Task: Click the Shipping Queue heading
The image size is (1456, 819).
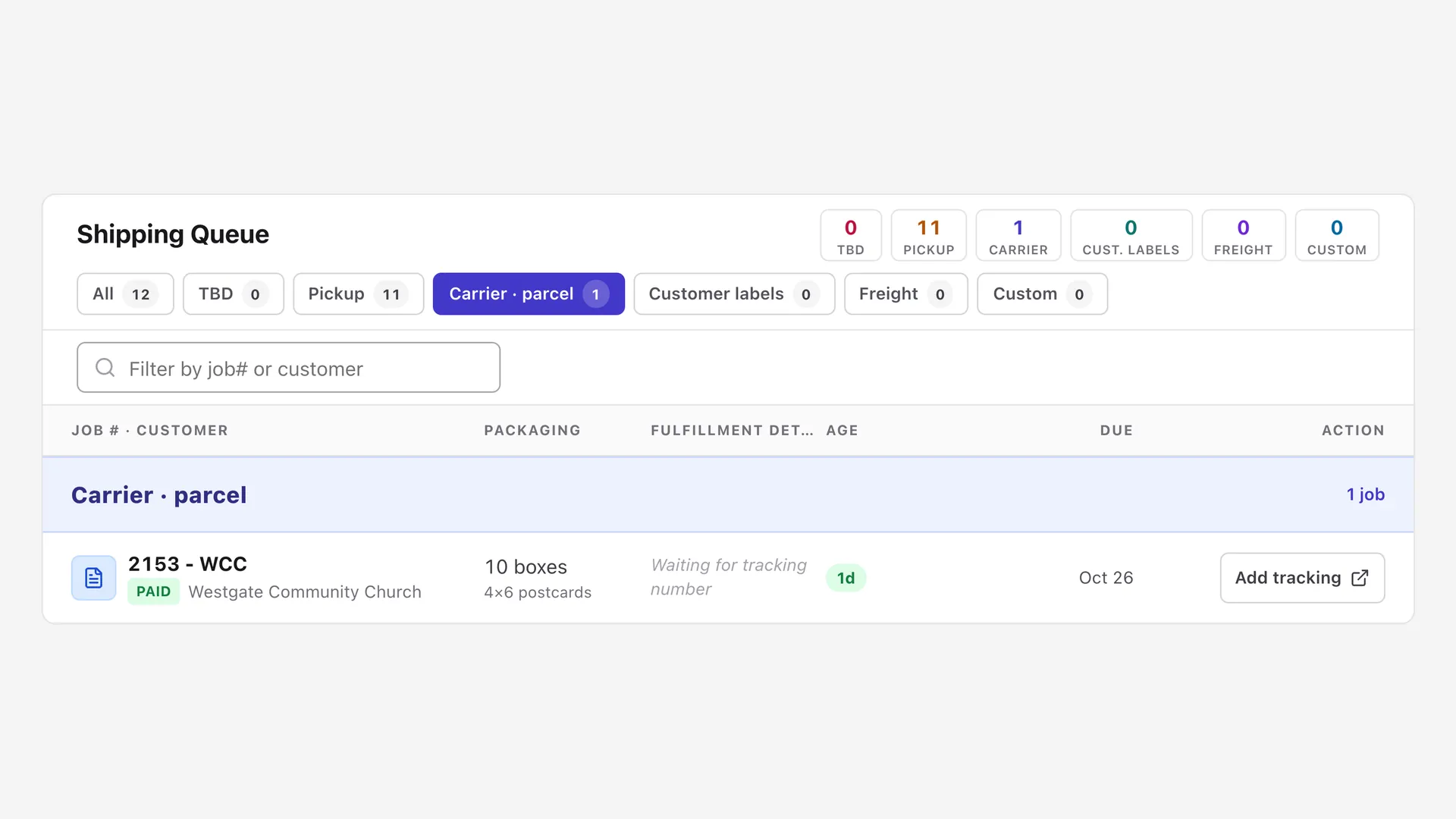Action: pyautogui.click(x=173, y=234)
